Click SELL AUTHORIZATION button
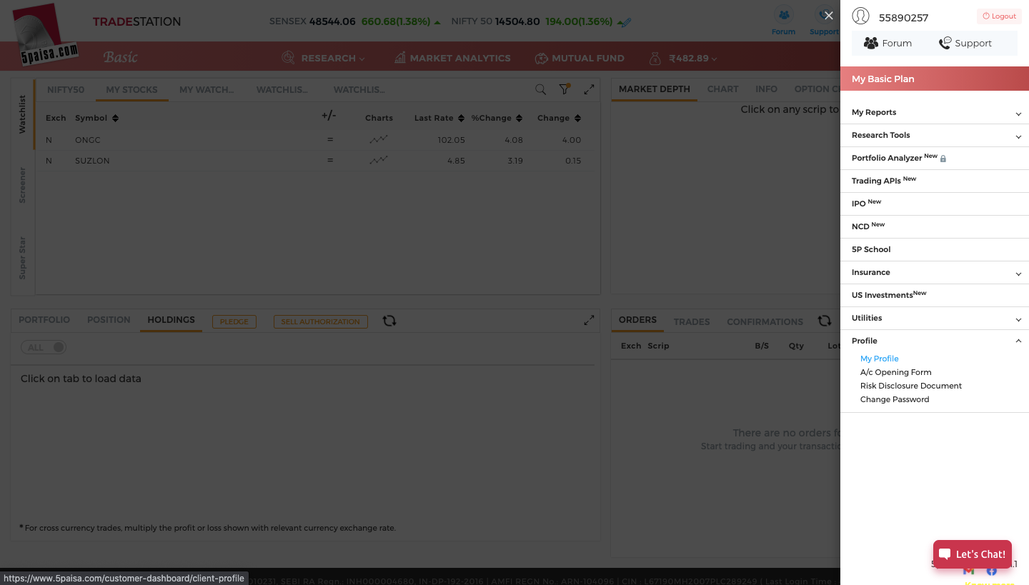Viewport: 1029px width, 585px height. click(x=320, y=322)
